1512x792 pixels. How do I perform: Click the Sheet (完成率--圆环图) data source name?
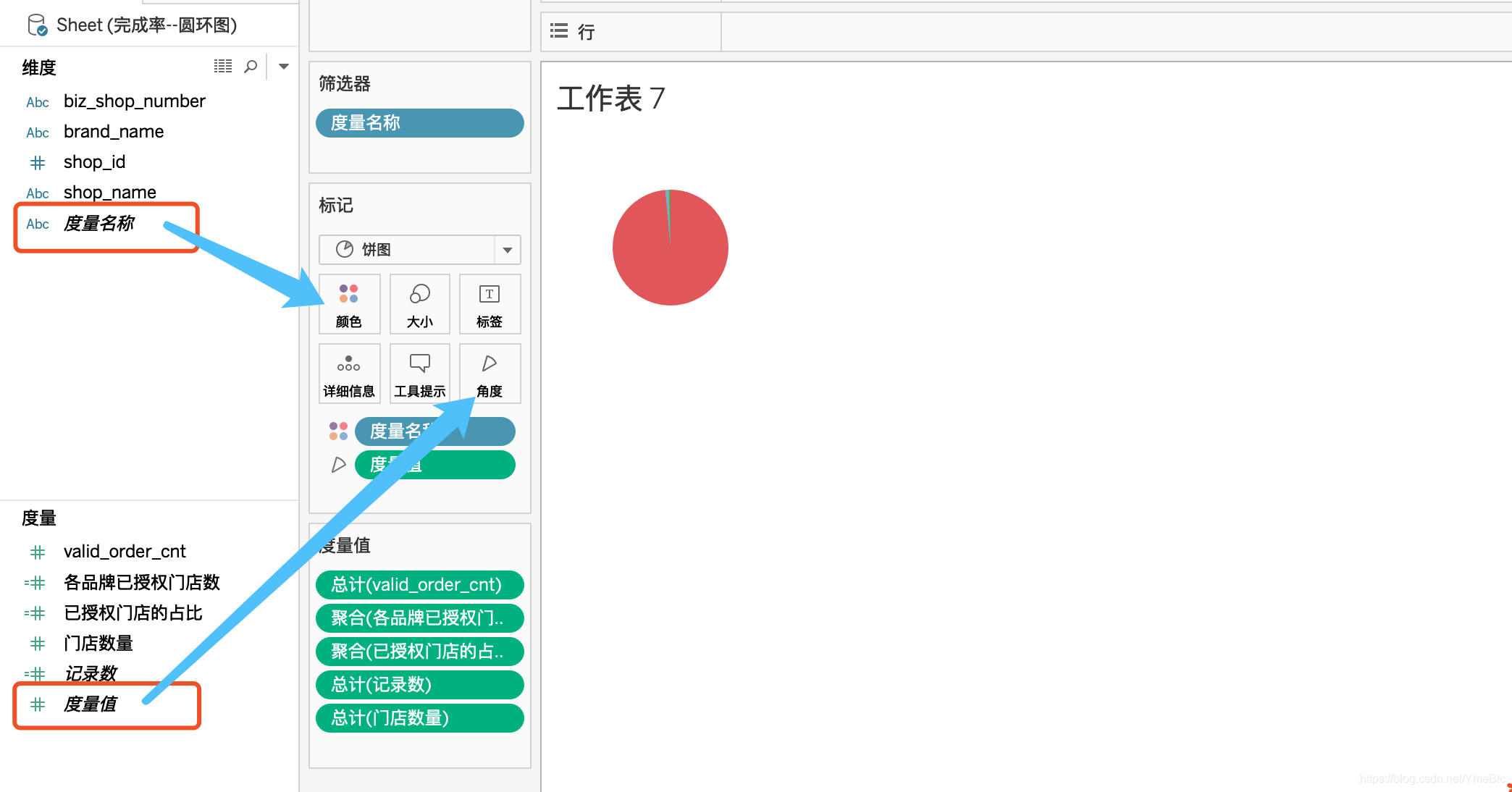coord(147,25)
